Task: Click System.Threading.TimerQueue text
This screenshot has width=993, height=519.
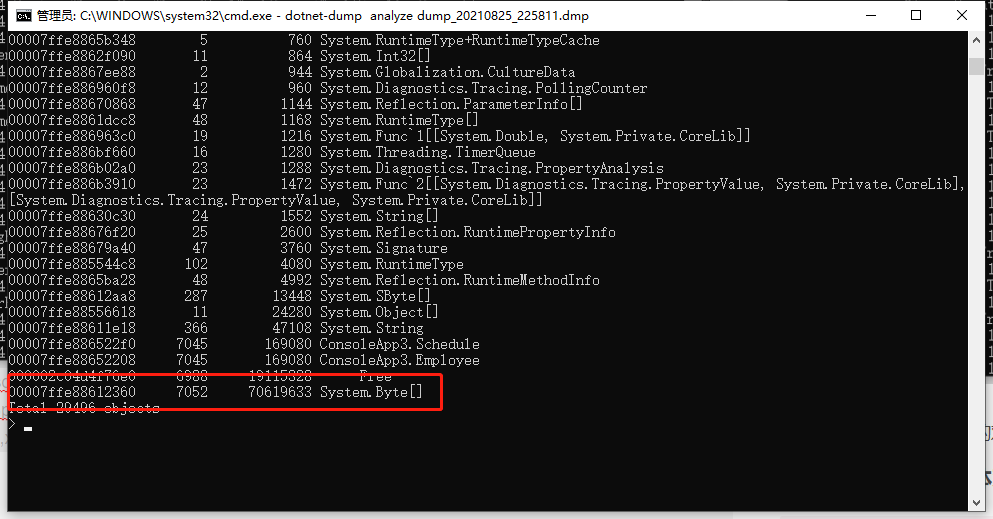Action: 427,152
